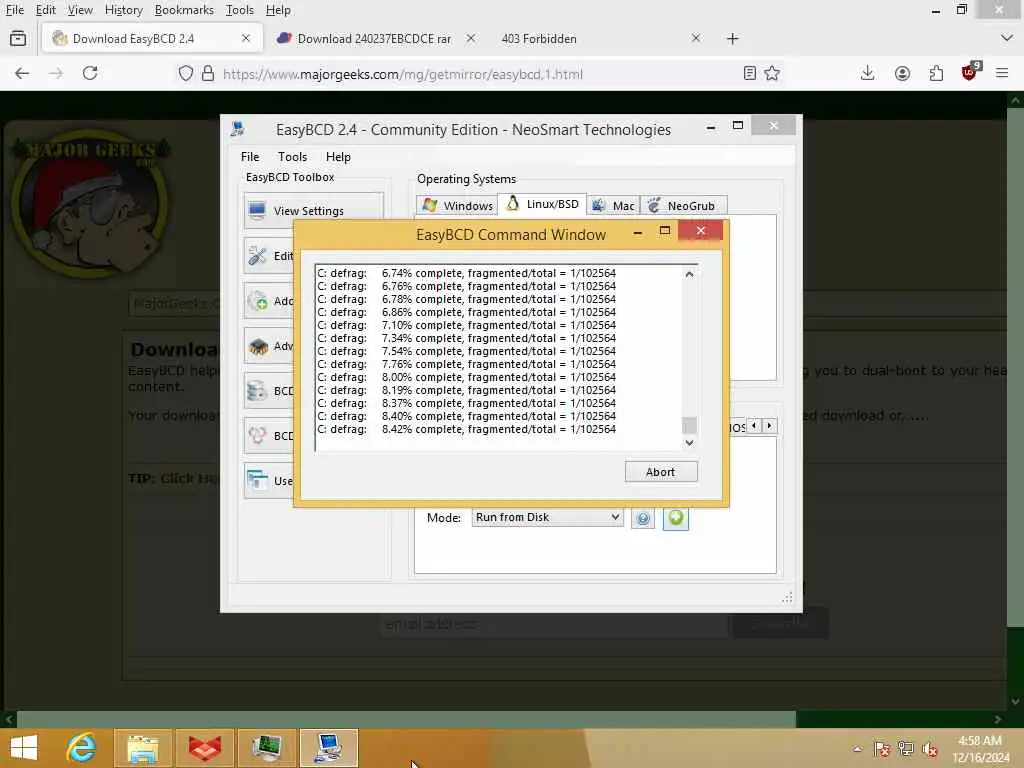The width and height of the screenshot is (1024, 768).
Task: Bookmark this page with star icon
Action: (772, 73)
